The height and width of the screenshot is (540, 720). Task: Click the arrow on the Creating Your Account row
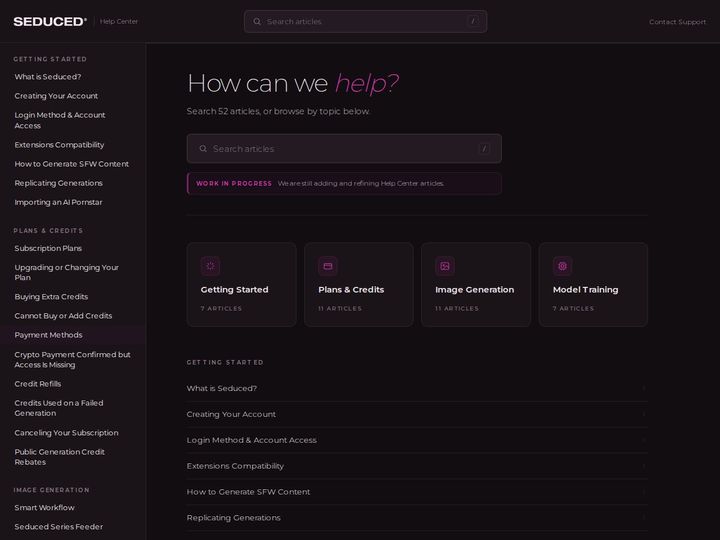point(644,414)
